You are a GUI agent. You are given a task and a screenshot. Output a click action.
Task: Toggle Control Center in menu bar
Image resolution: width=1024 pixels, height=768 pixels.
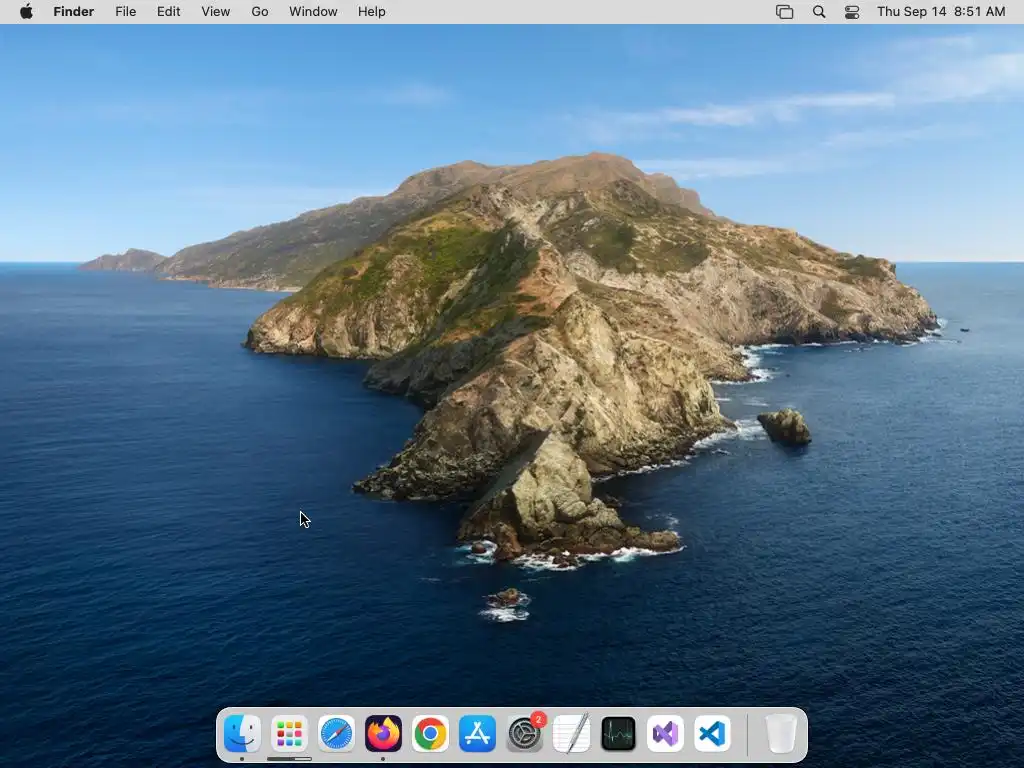[852, 12]
